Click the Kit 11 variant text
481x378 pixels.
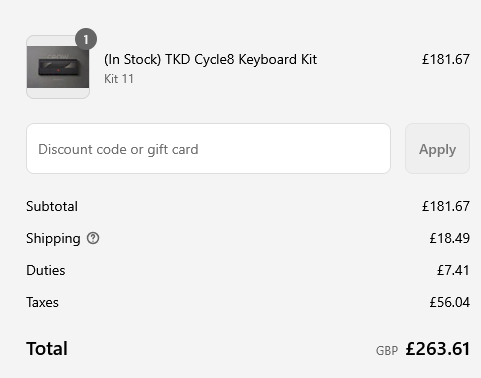119,79
